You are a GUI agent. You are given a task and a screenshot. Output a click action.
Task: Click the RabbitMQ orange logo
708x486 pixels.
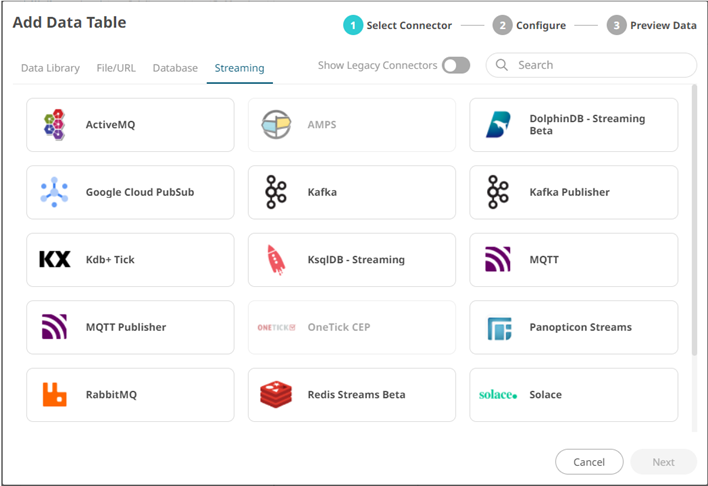click(x=54, y=395)
